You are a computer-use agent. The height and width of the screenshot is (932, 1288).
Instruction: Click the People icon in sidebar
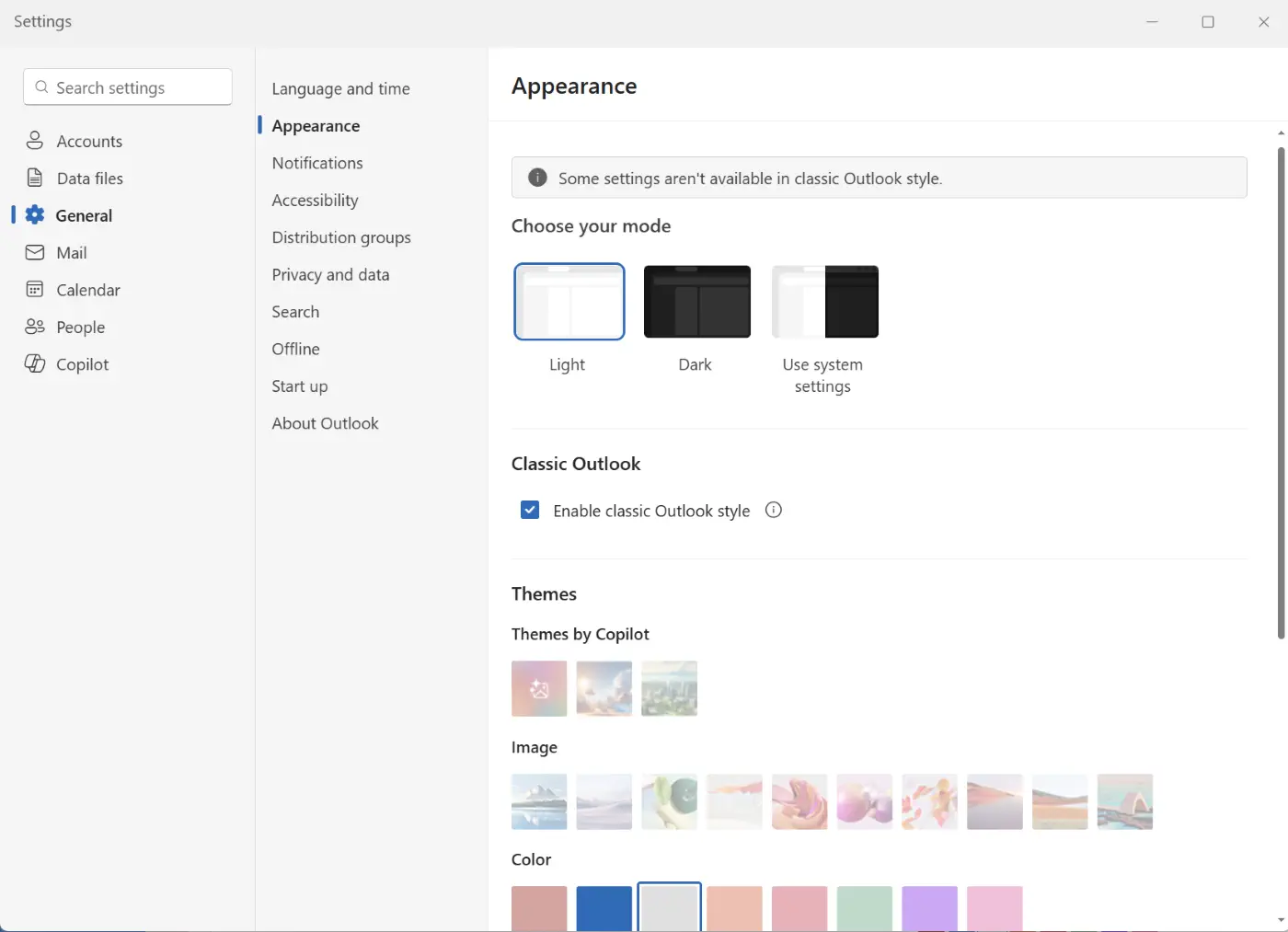click(35, 327)
